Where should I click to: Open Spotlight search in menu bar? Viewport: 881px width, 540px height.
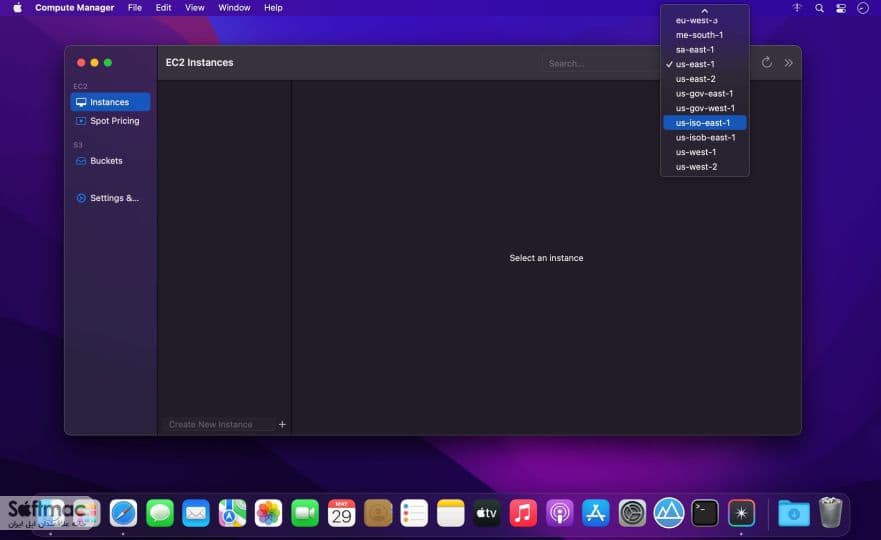[819, 8]
